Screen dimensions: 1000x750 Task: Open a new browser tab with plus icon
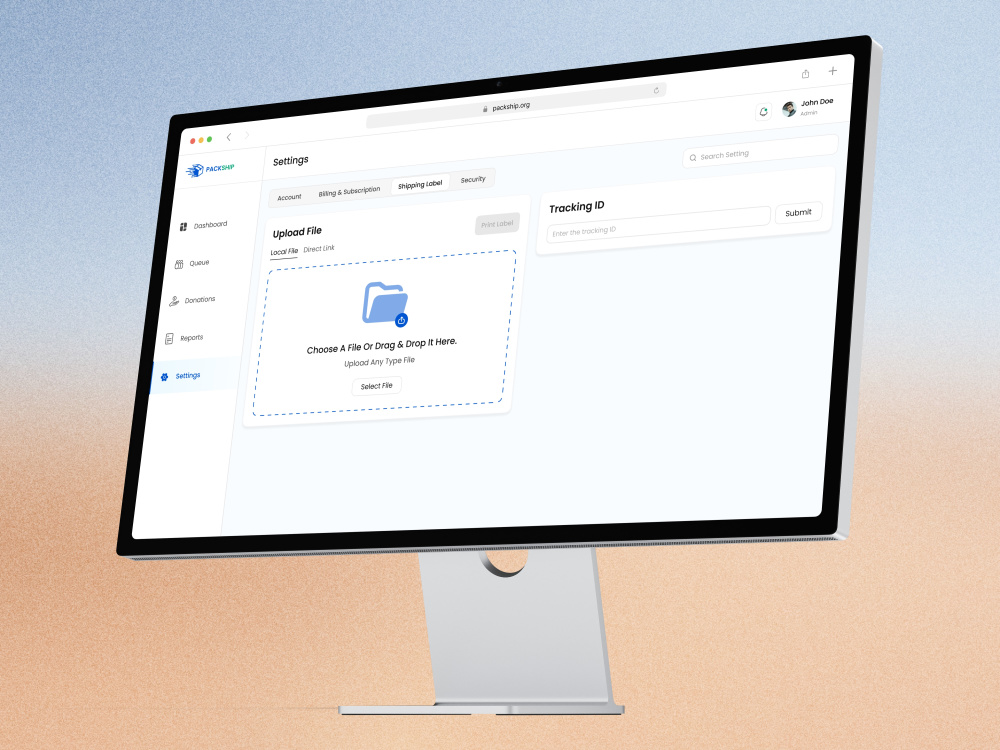coord(832,71)
